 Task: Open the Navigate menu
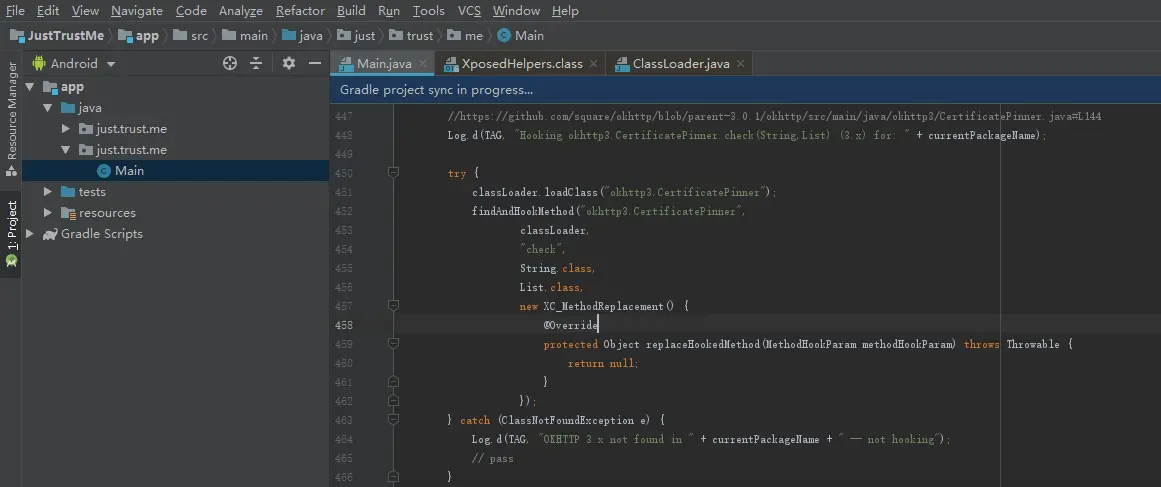pyautogui.click(x=137, y=11)
